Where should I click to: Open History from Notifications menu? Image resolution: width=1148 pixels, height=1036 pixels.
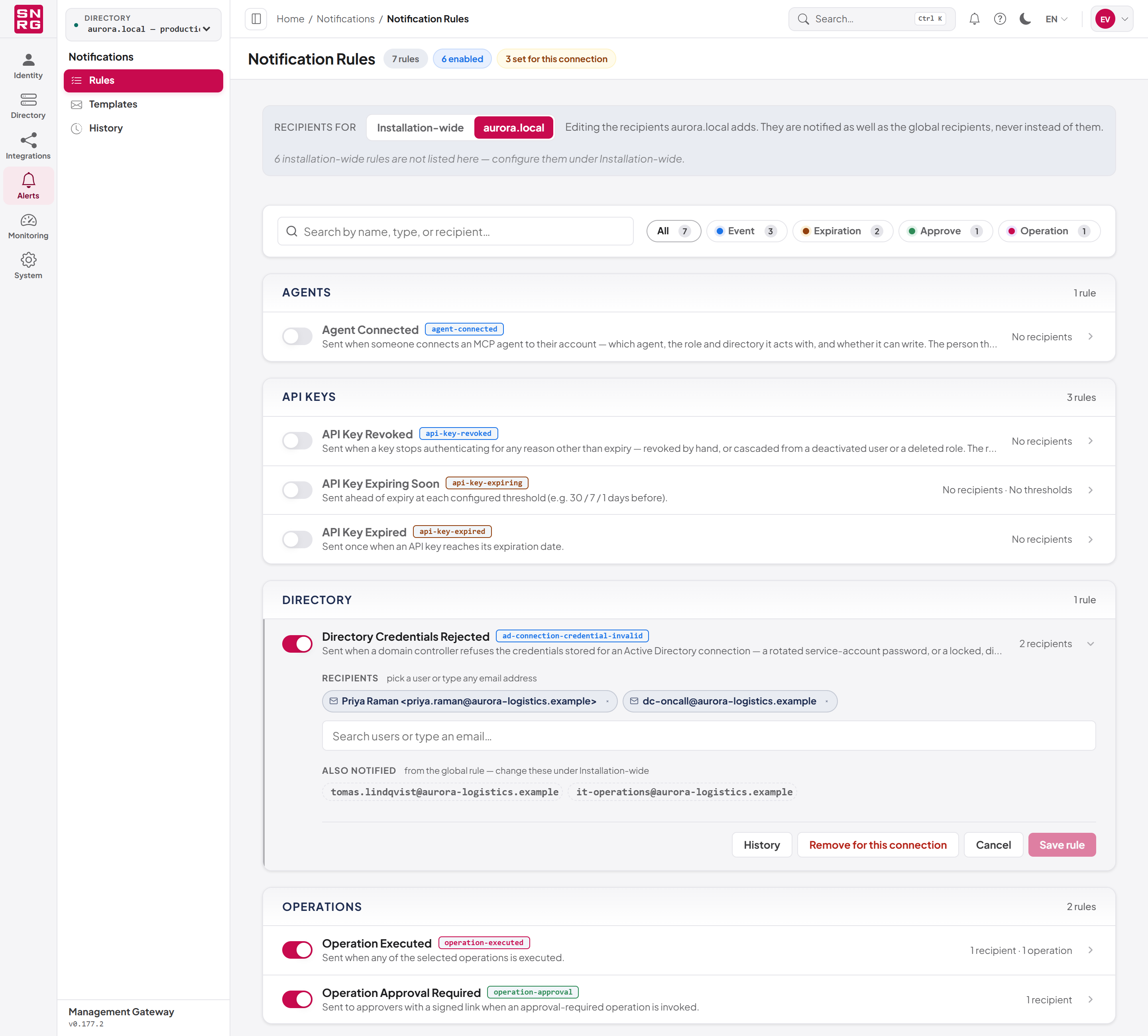(x=143, y=128)
